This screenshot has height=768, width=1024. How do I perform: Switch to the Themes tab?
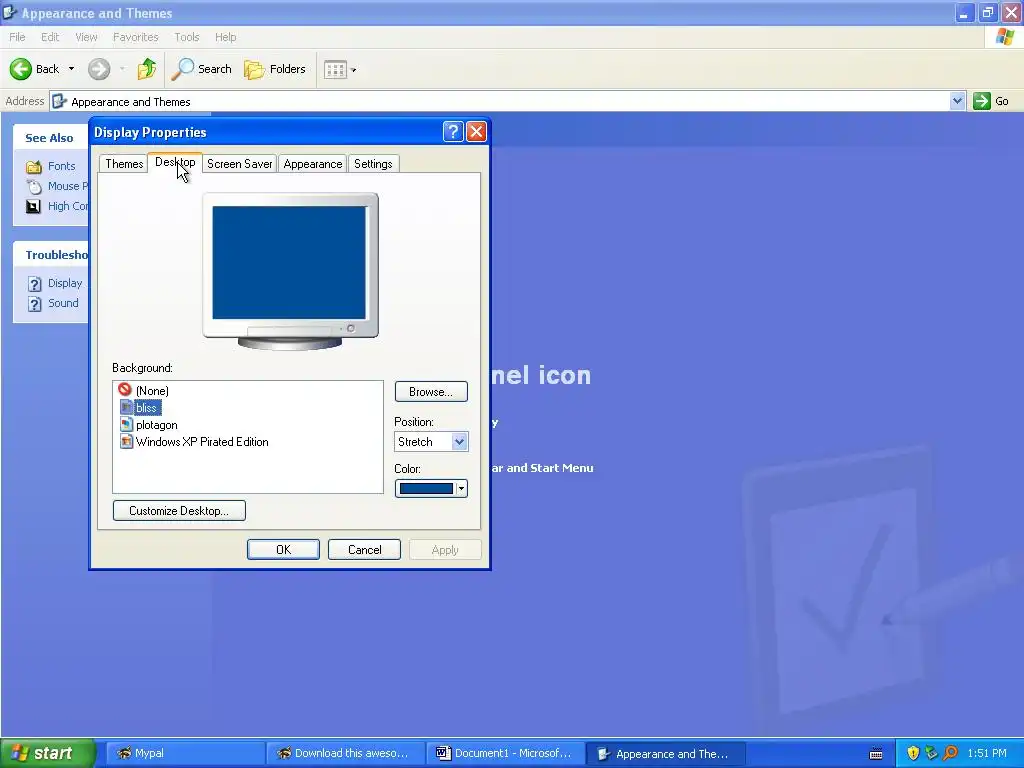point(124,164)
